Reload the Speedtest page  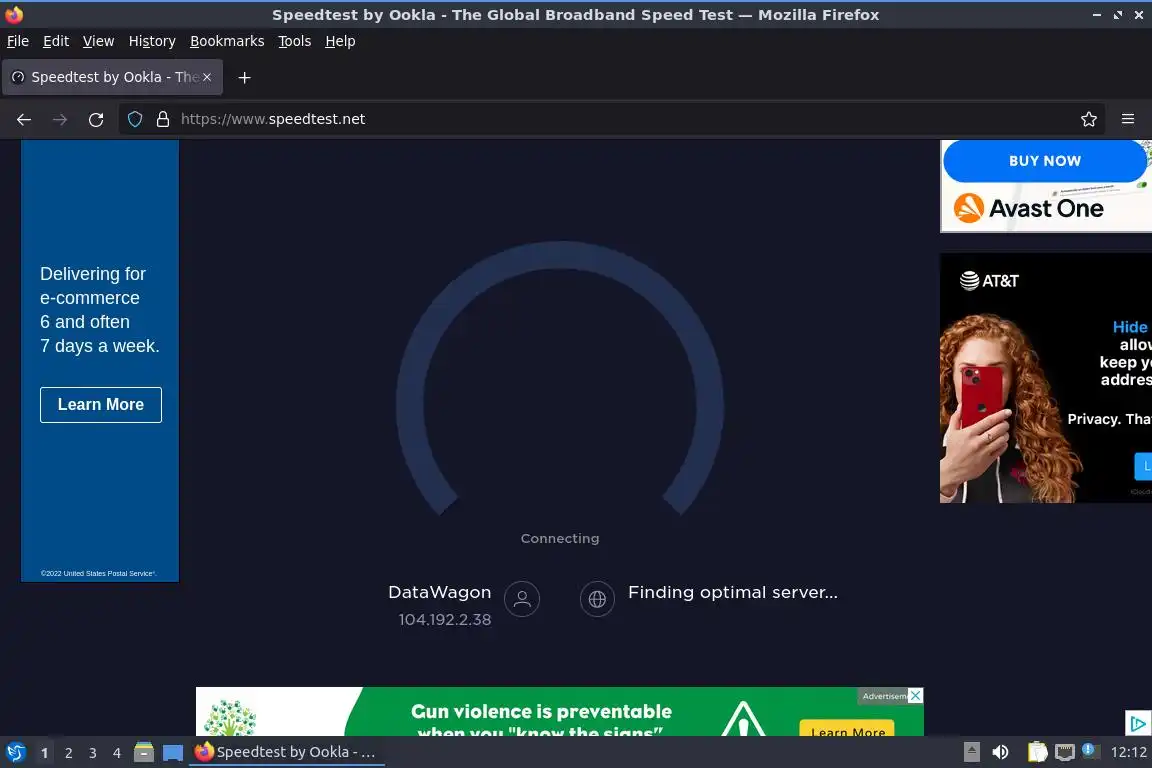pos(96,119)
